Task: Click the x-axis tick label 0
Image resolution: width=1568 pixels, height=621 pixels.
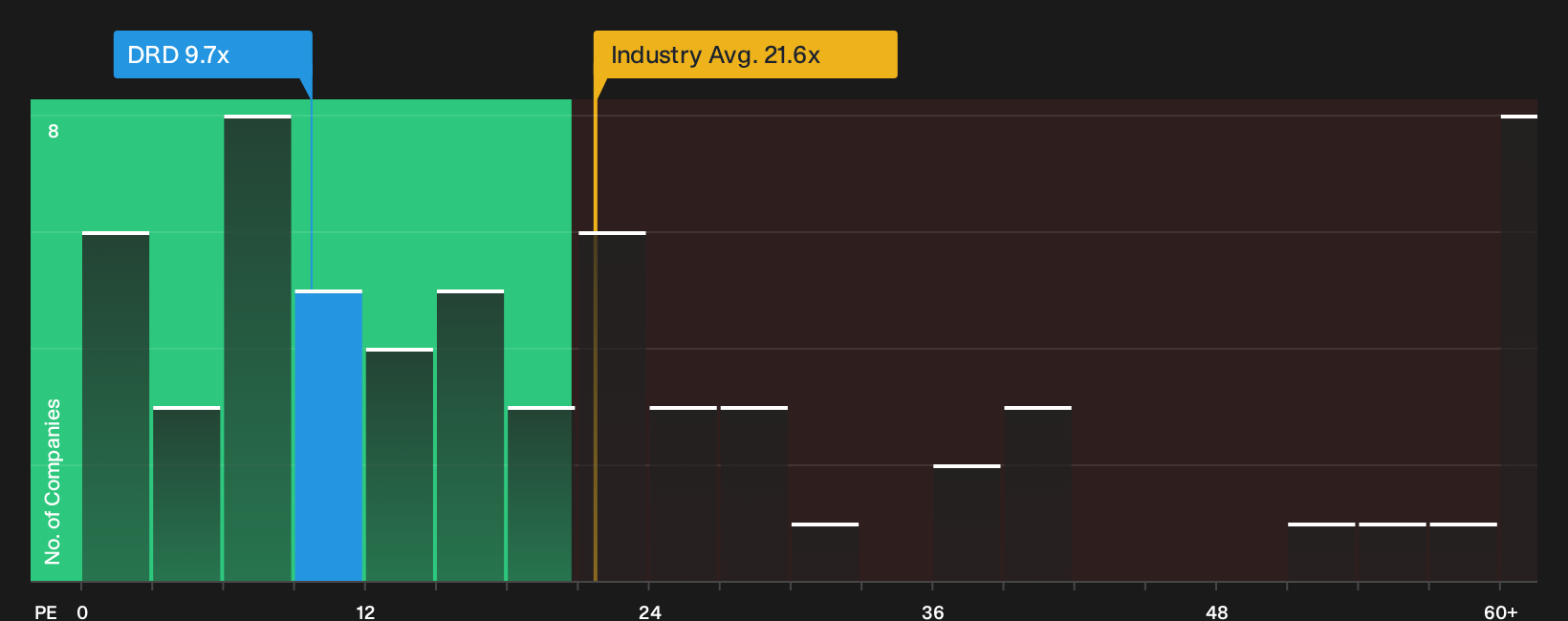Action: (x=82, y=611)
